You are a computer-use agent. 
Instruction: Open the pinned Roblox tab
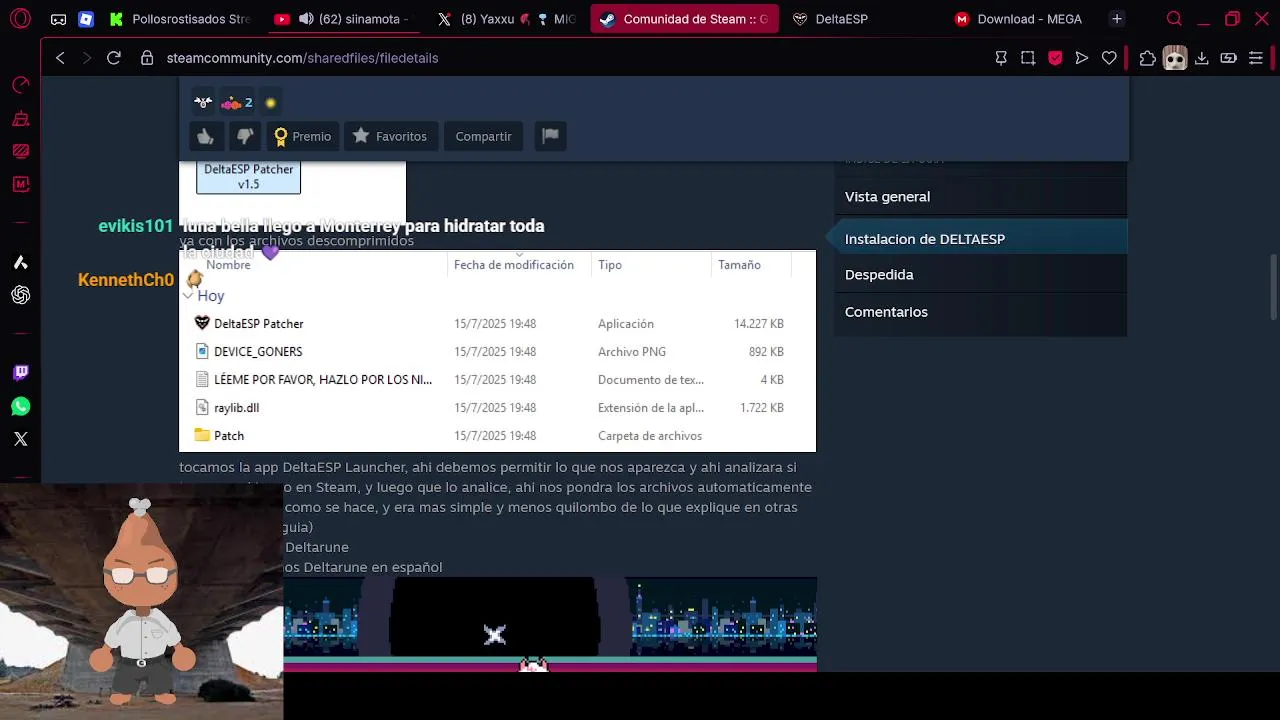pyautogui.click(x=86, y=19)
